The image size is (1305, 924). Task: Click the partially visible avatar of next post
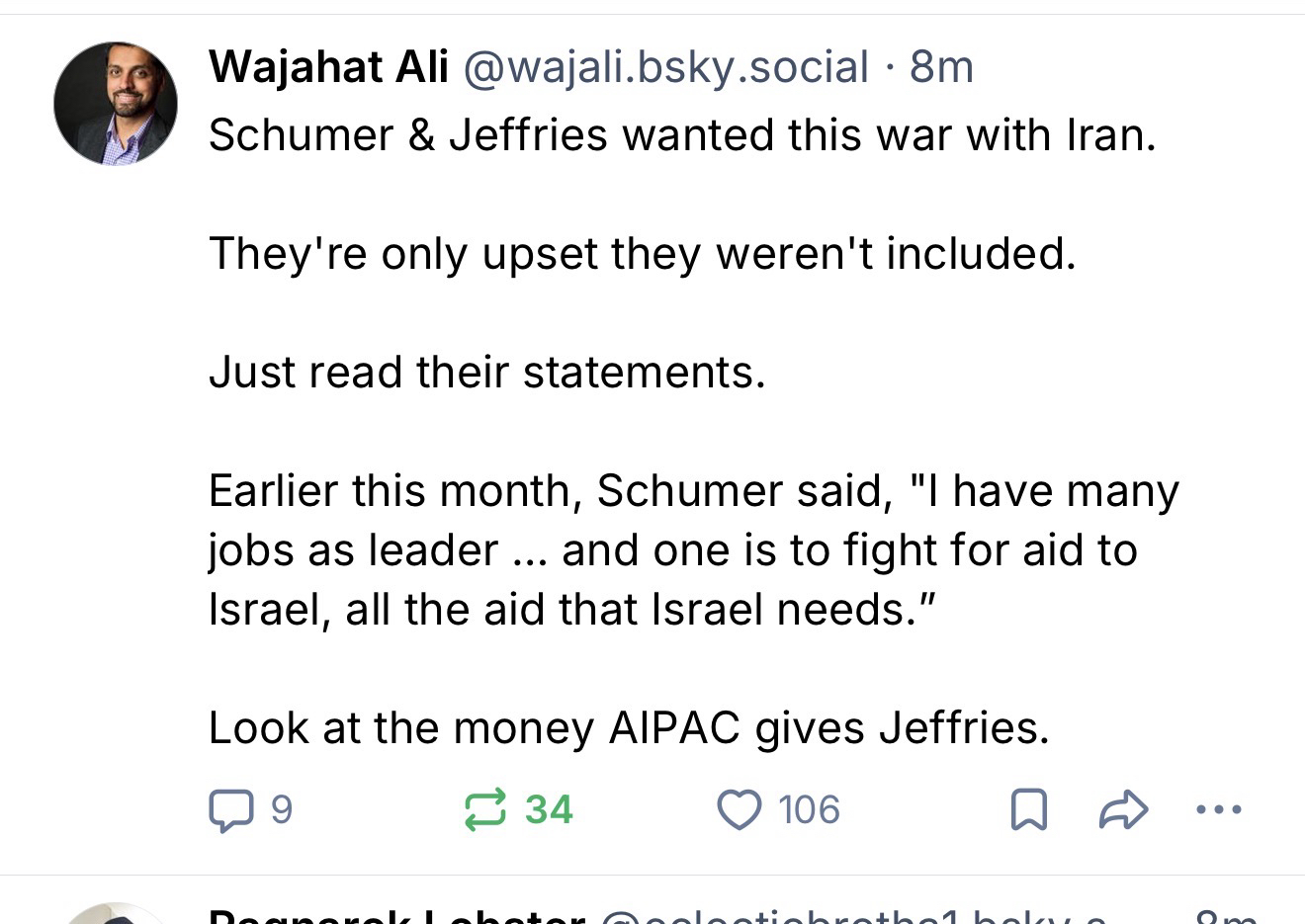click(x=116, y=915)
